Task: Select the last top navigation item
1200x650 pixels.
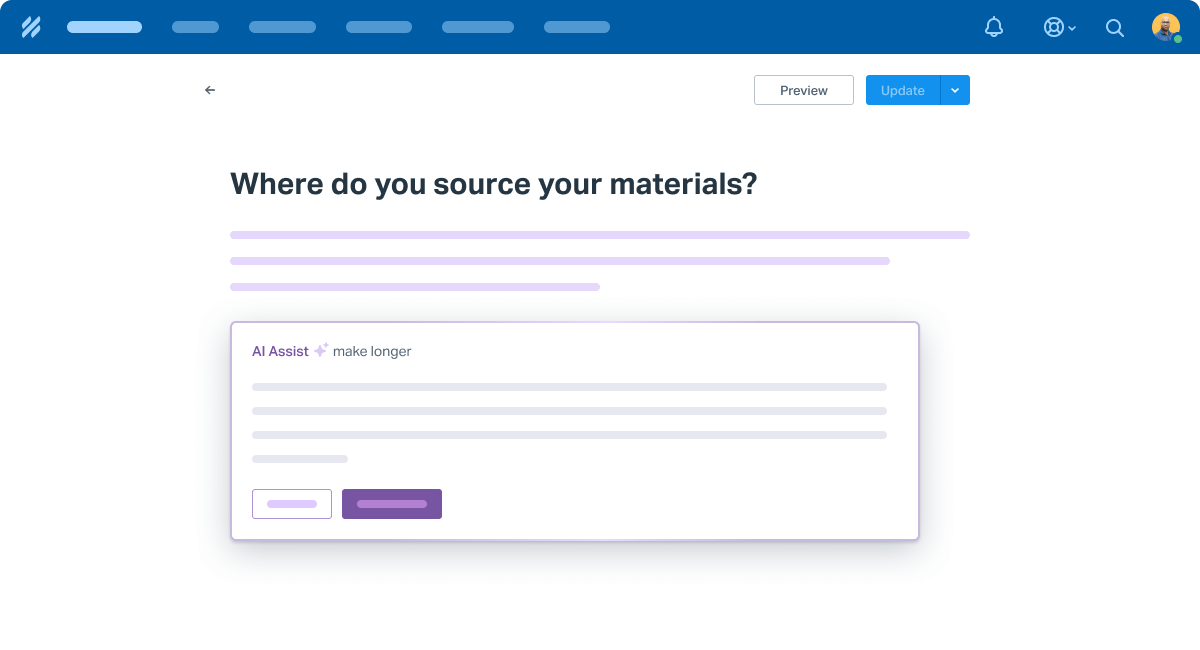Action: click(x=576, y=27)
